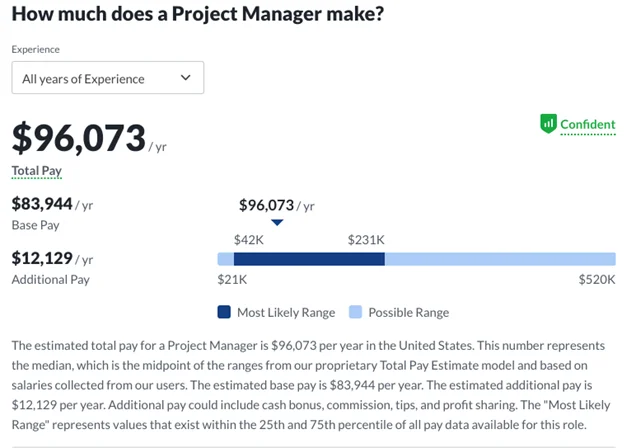
Task: Click the chevron arrow in Experience dropdown
Action: 185,78
